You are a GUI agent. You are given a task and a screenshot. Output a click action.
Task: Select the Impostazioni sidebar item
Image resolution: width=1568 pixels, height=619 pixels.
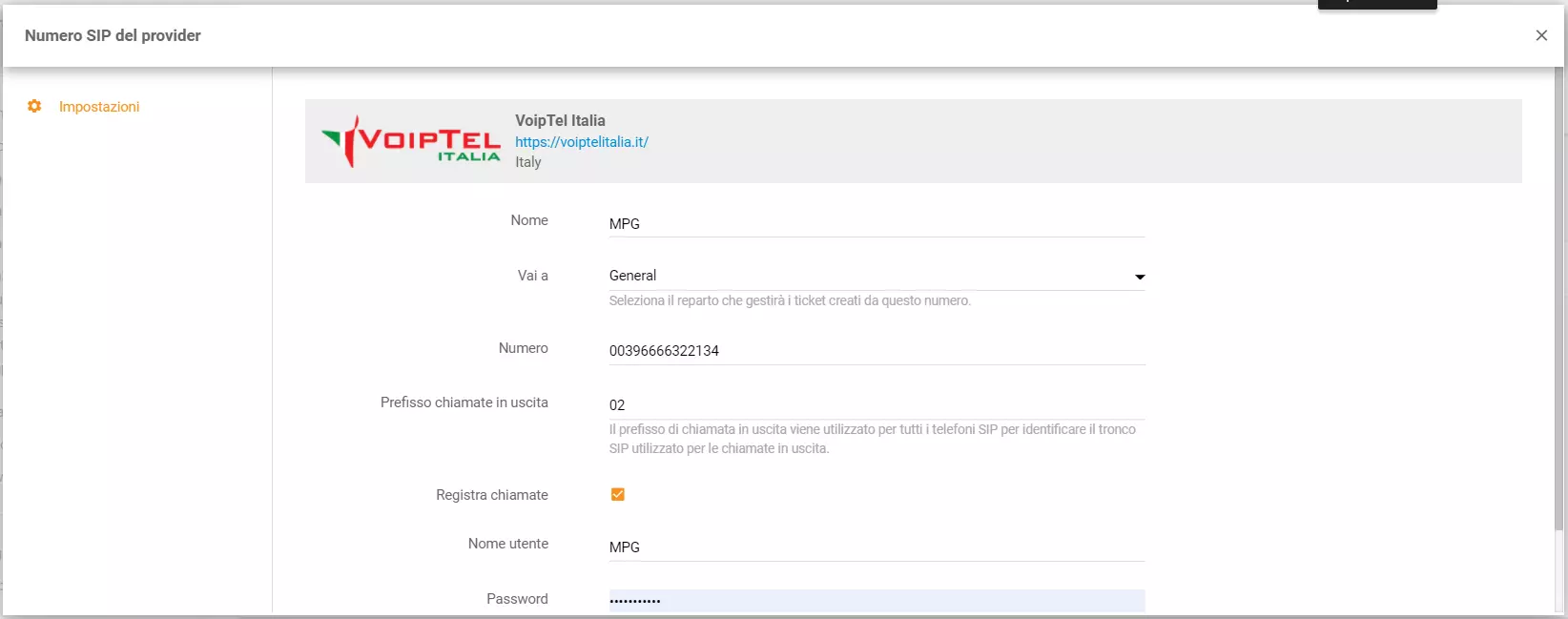[99, 107]
